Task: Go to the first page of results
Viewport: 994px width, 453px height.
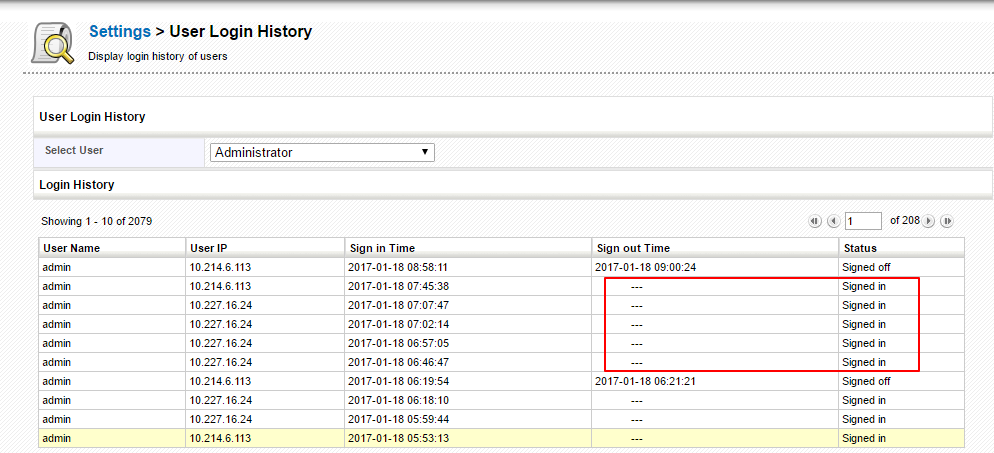Action: click(x=815, y=221)
